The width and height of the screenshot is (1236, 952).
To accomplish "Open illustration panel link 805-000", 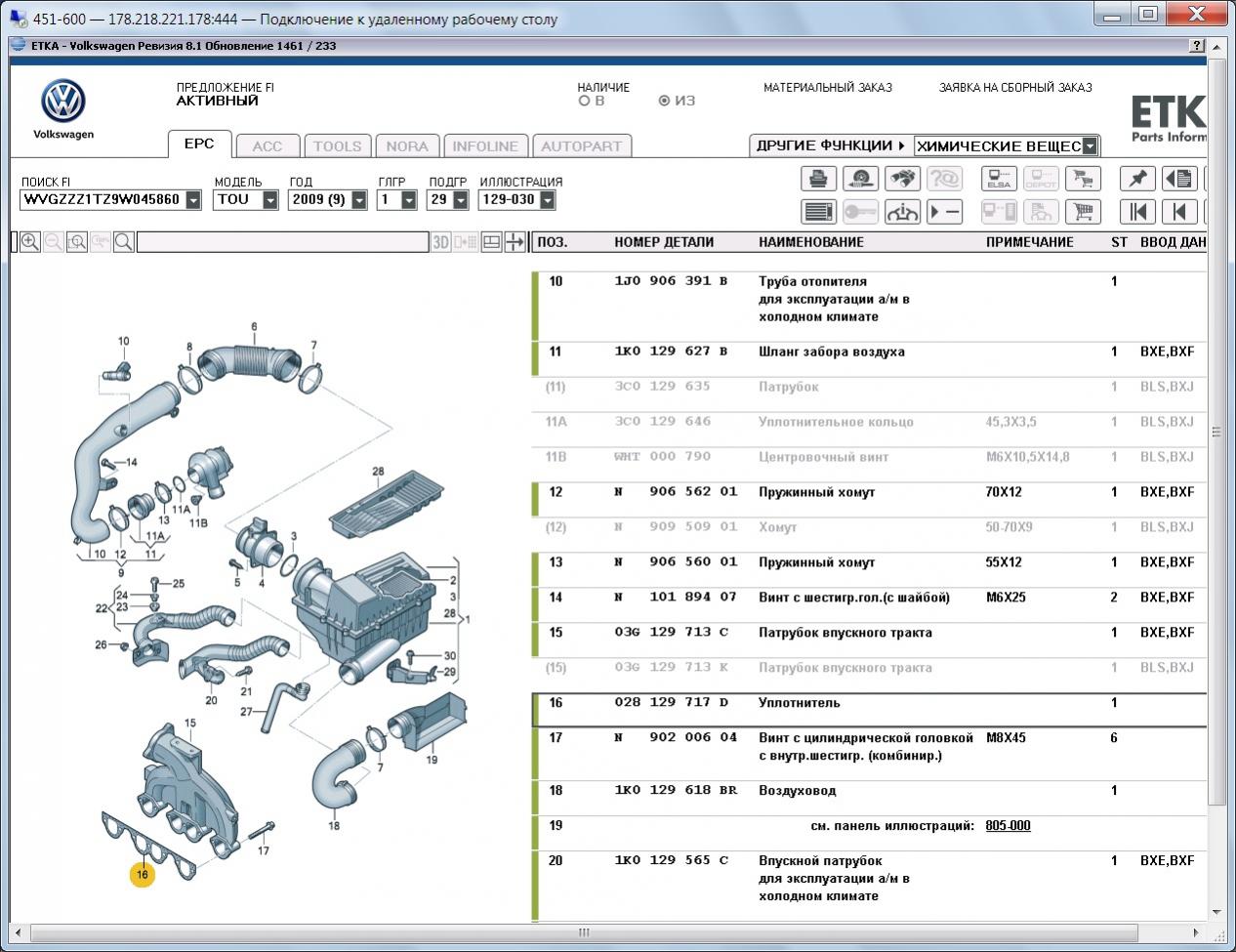I will pos(1008,826).
